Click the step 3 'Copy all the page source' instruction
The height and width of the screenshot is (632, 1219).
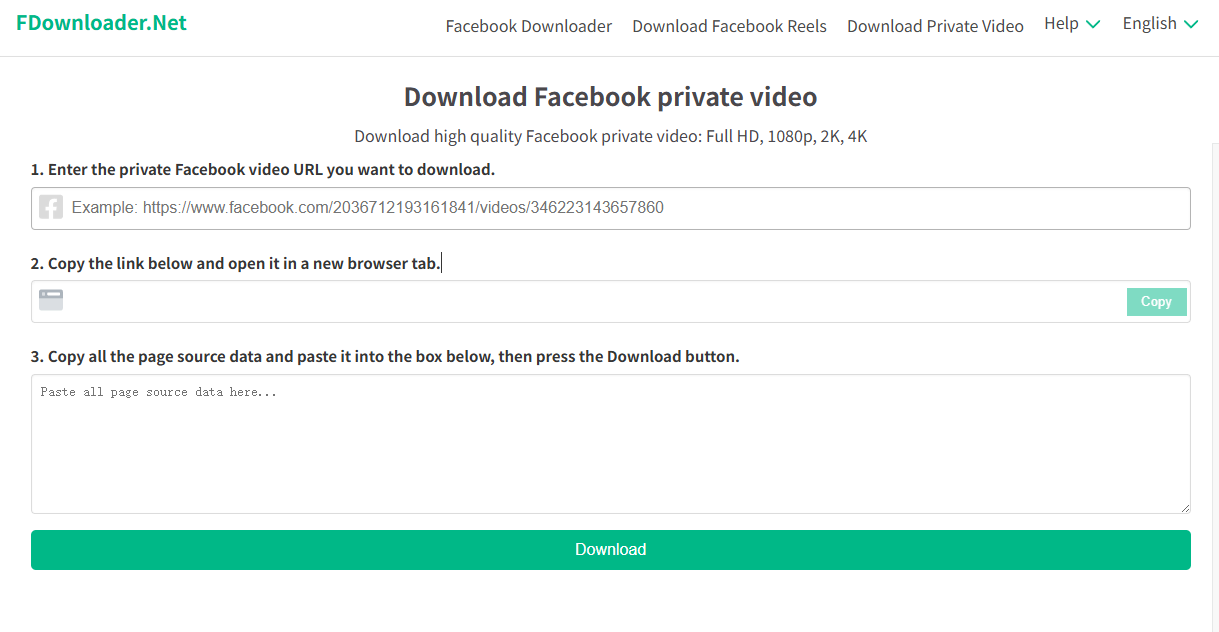tap(385, 357)
